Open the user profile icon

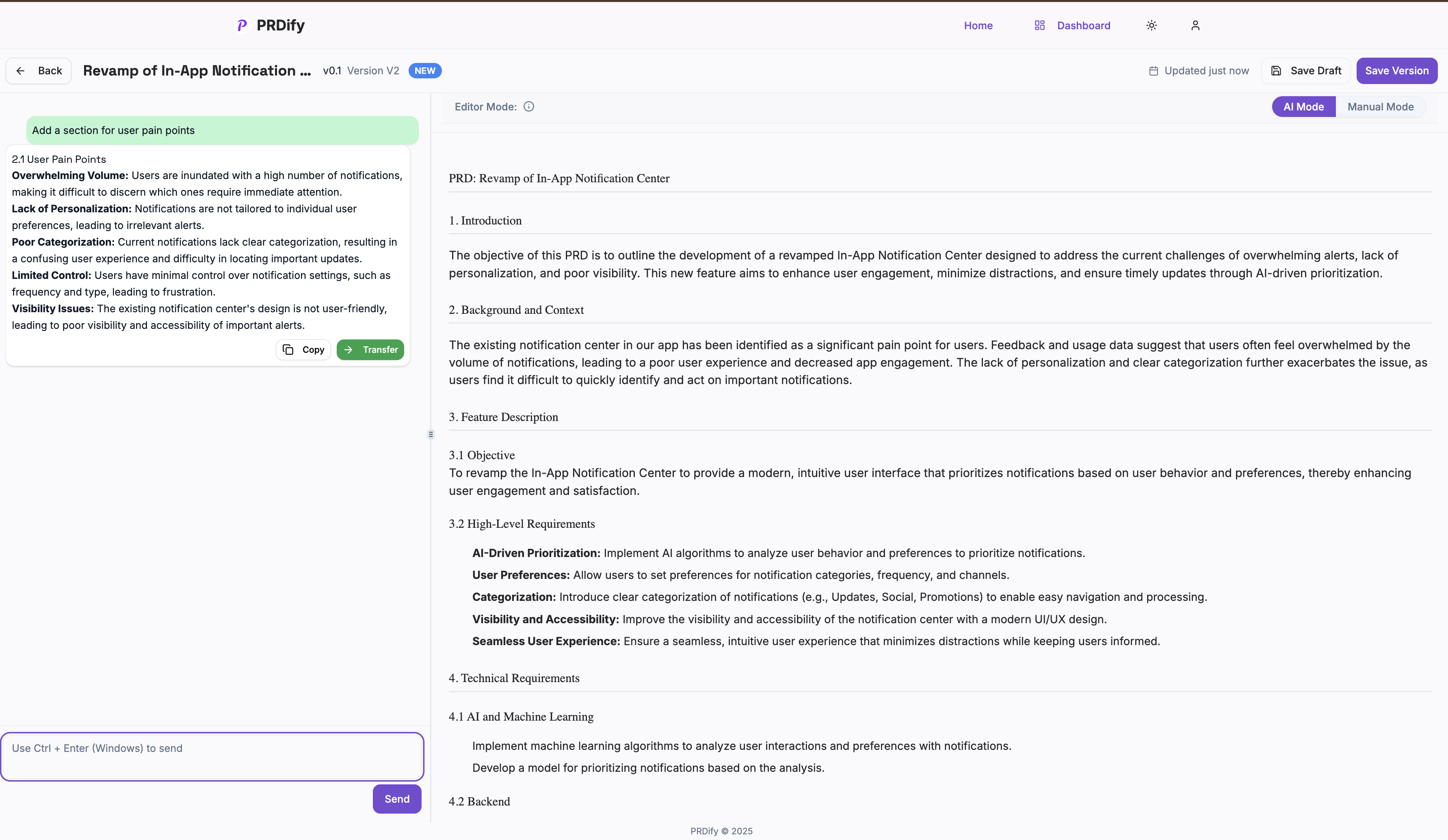pyautogui.click(x=1195, y=25)
